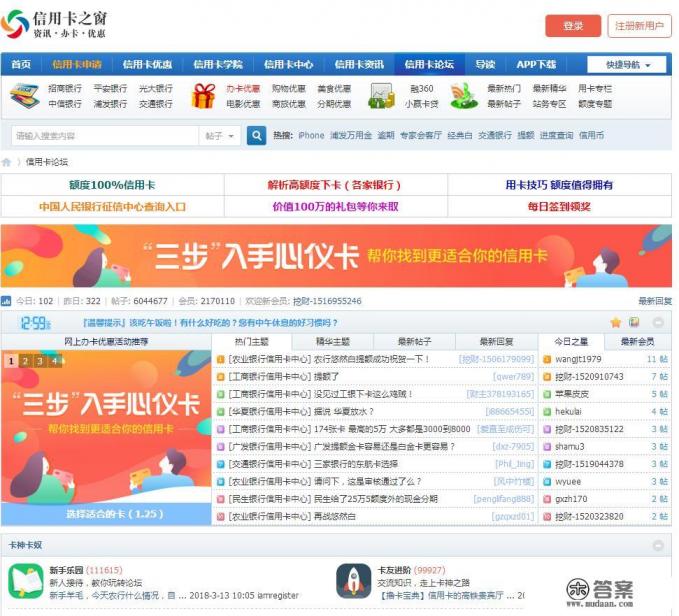Switch to the 最新帖子 tab

pos(414,342)
